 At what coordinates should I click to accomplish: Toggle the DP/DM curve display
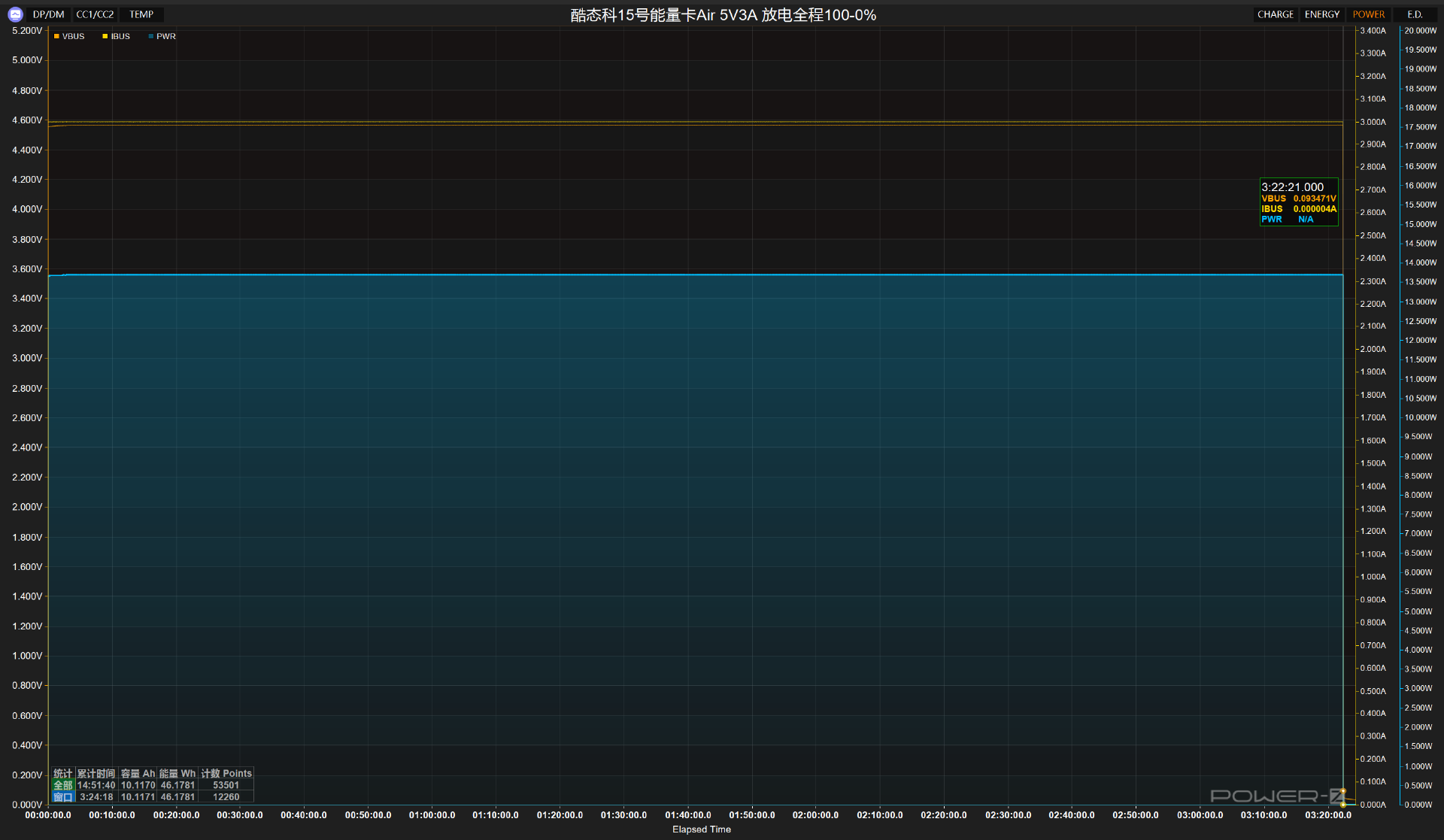(x=49, y=14)
